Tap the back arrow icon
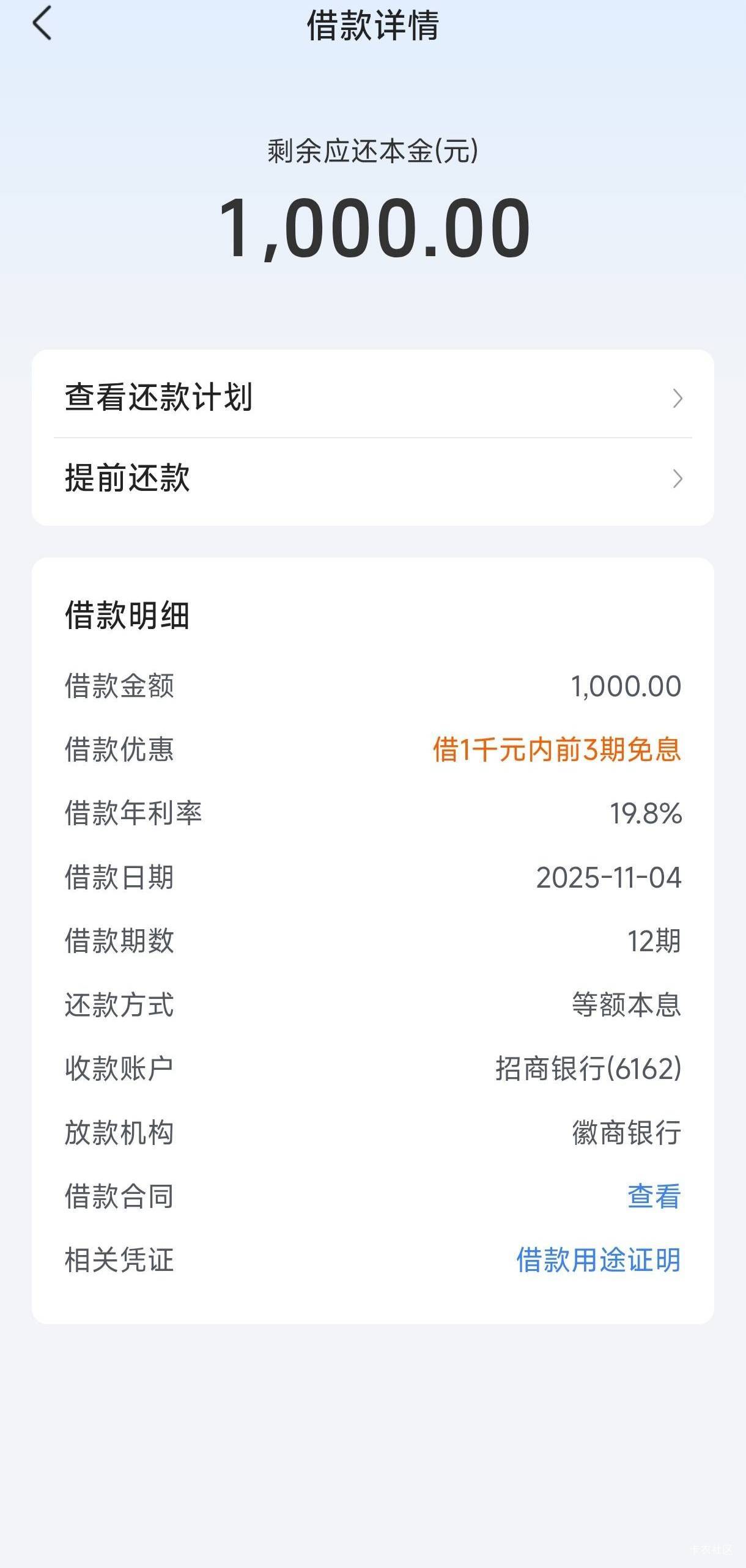 pyautogui.click(x=42, y=24)
